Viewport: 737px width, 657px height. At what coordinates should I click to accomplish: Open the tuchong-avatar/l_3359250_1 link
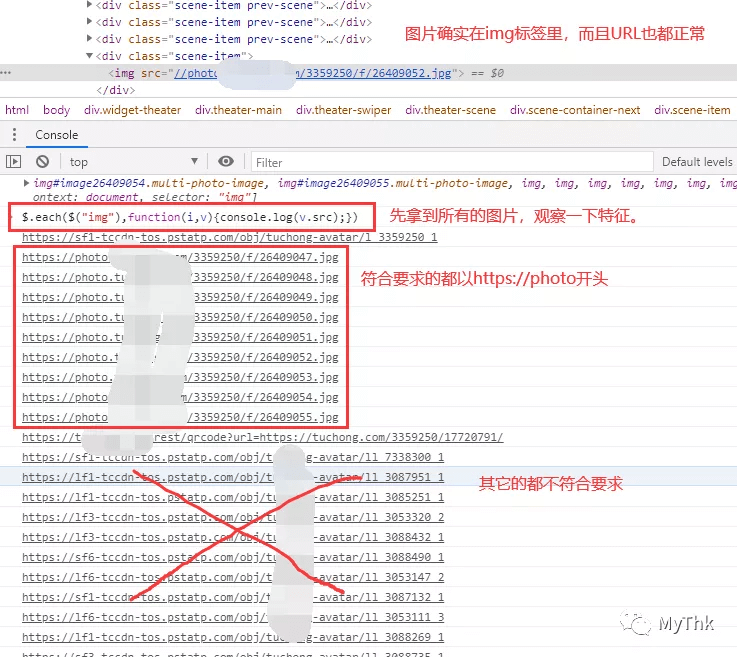(x=229, y=237)
